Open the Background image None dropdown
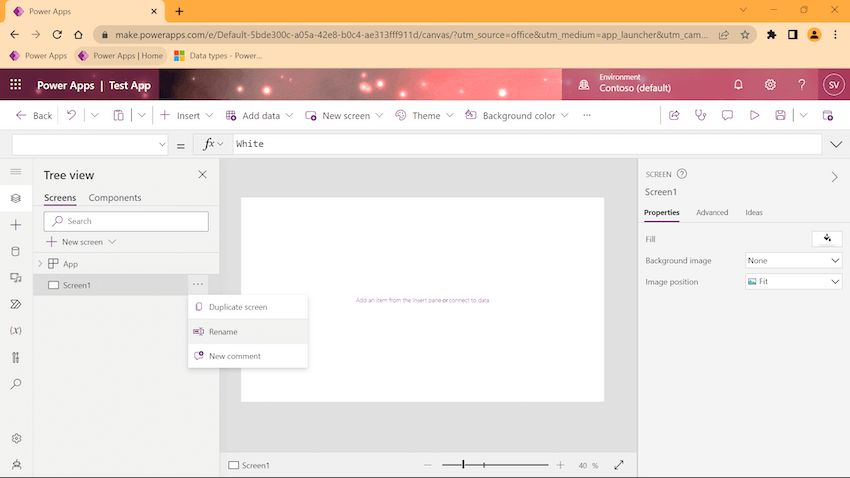850x478 pixels. click(794, 261)
